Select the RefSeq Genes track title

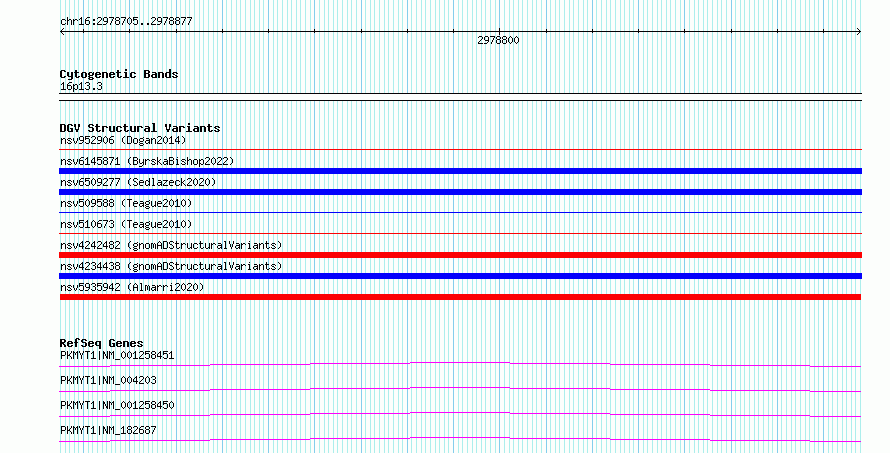102,343
